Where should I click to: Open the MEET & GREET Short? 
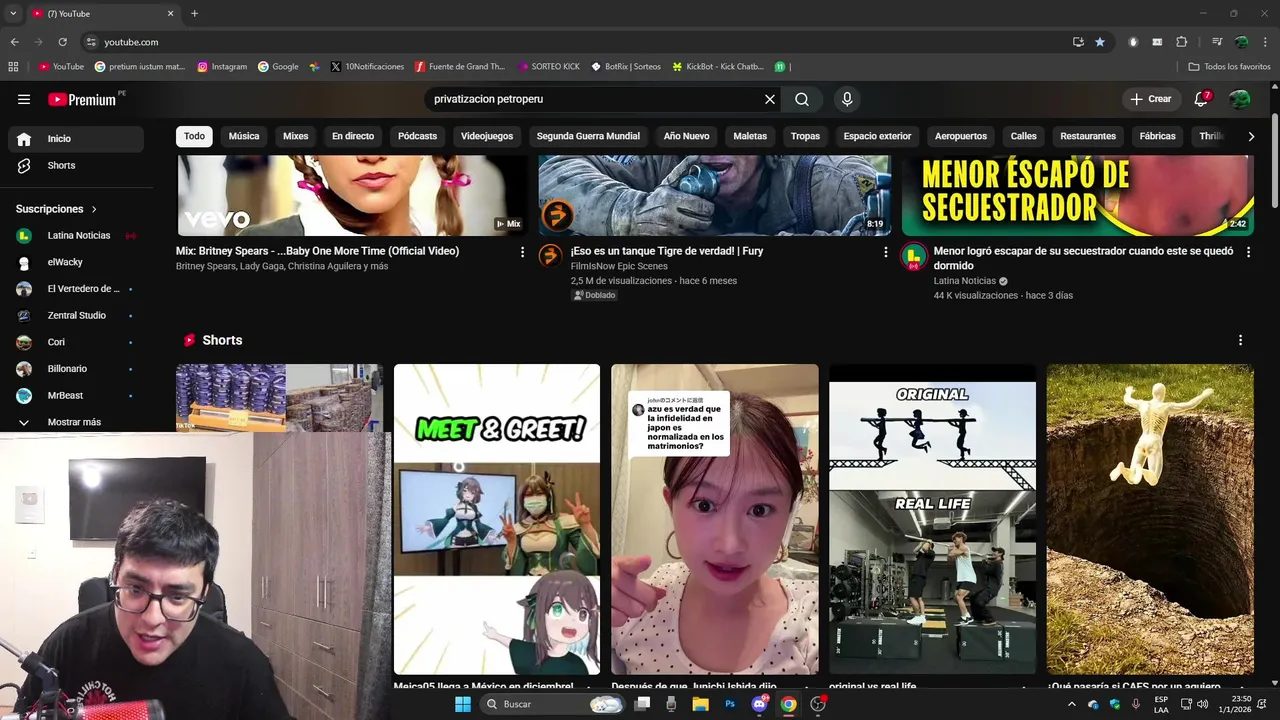(x=497, y=519)
